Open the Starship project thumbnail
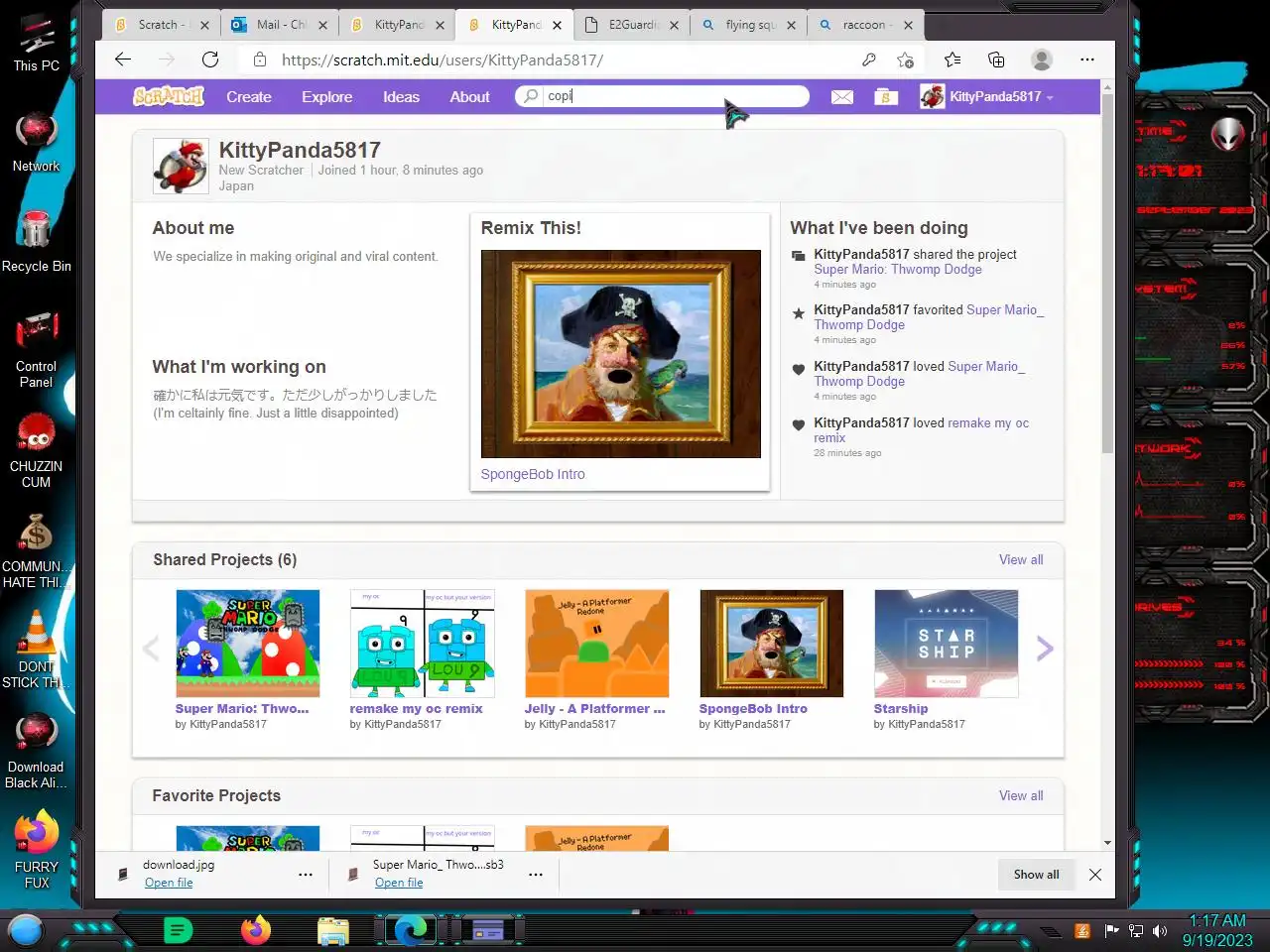 coord(947,644)
